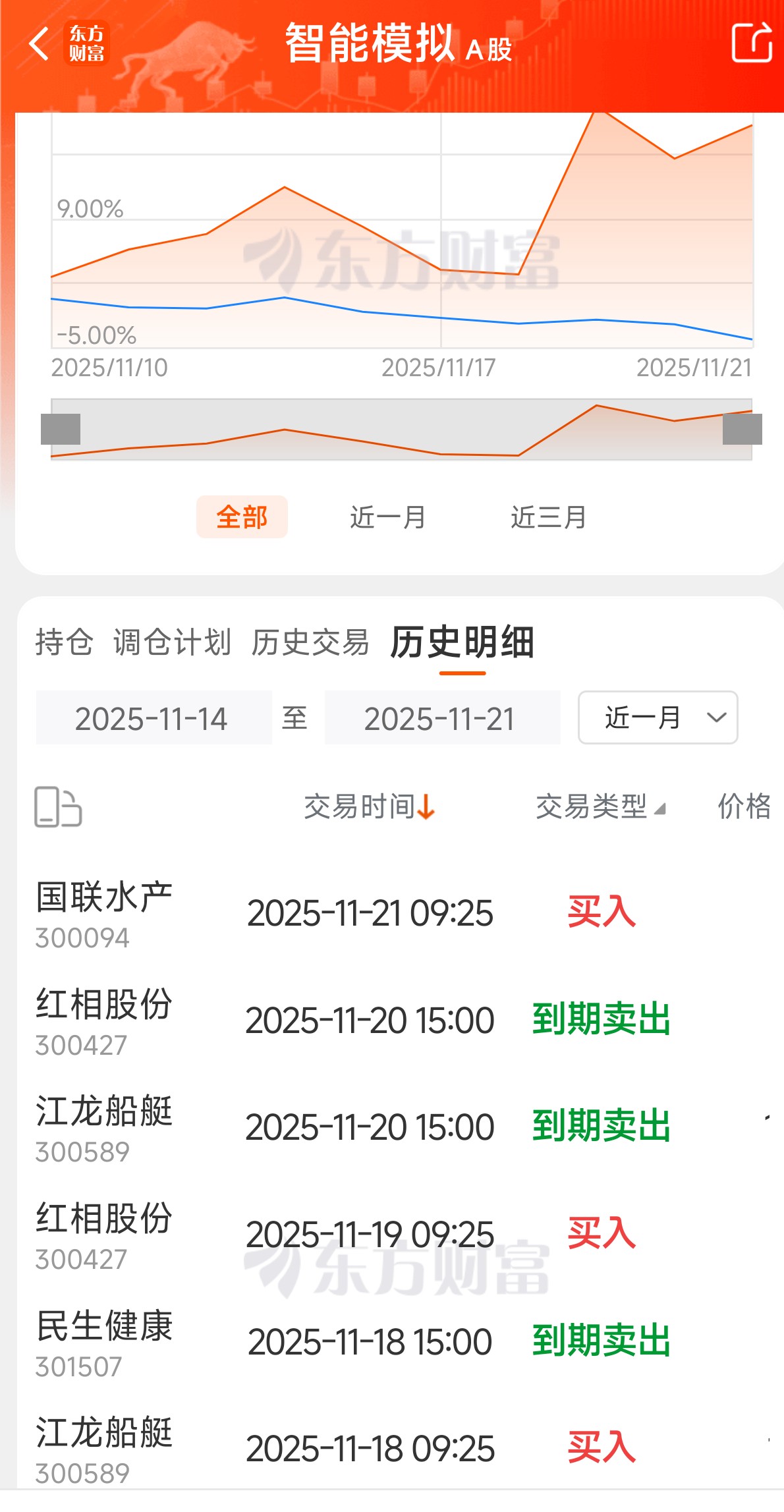The width and height of the screenshot is (784, 1512).
Task: Expand the 近一月 date preset dropdown
Action: (x=658, y=717)
